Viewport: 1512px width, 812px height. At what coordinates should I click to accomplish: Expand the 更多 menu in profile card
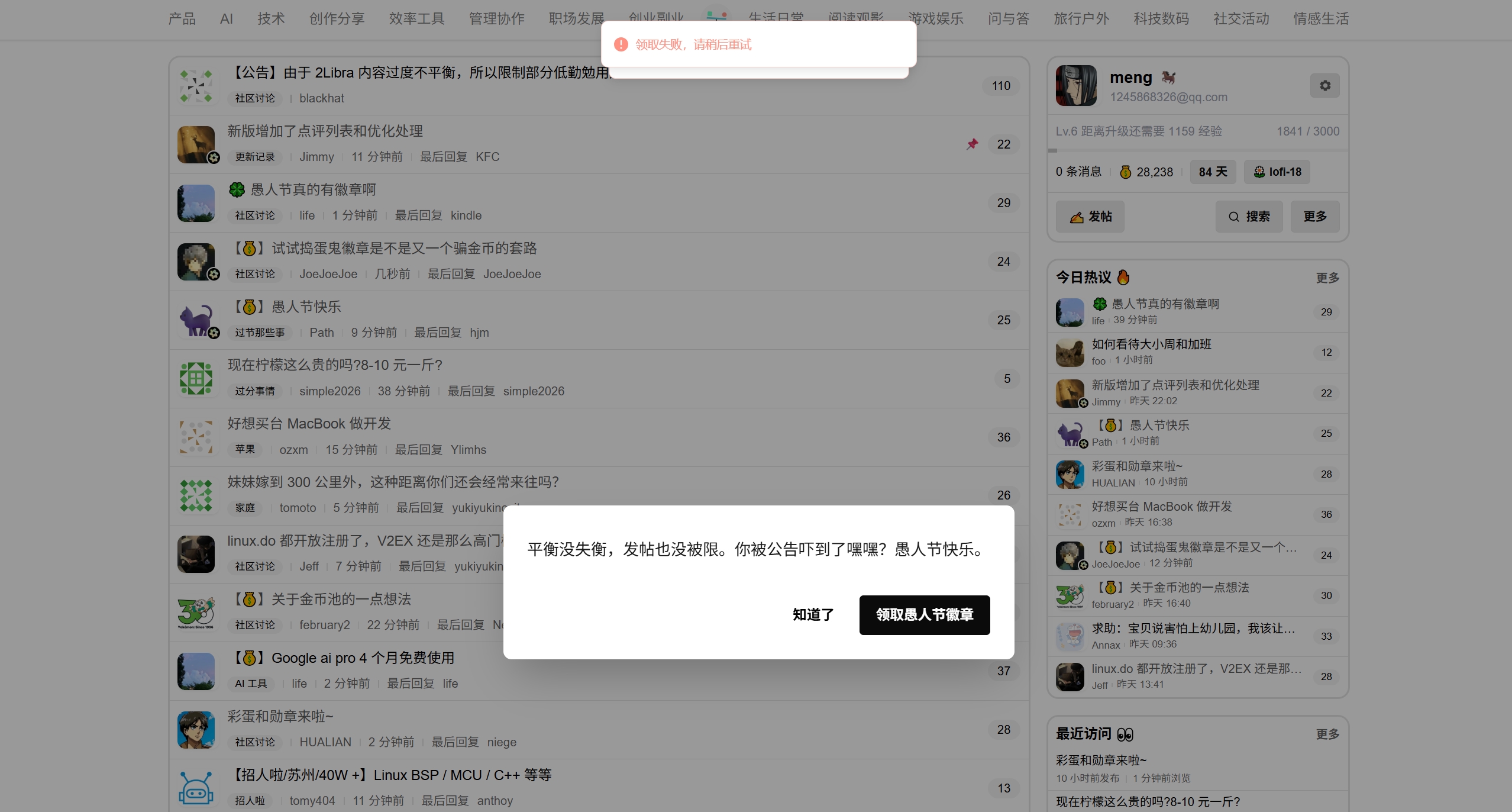click(1314, 217)
